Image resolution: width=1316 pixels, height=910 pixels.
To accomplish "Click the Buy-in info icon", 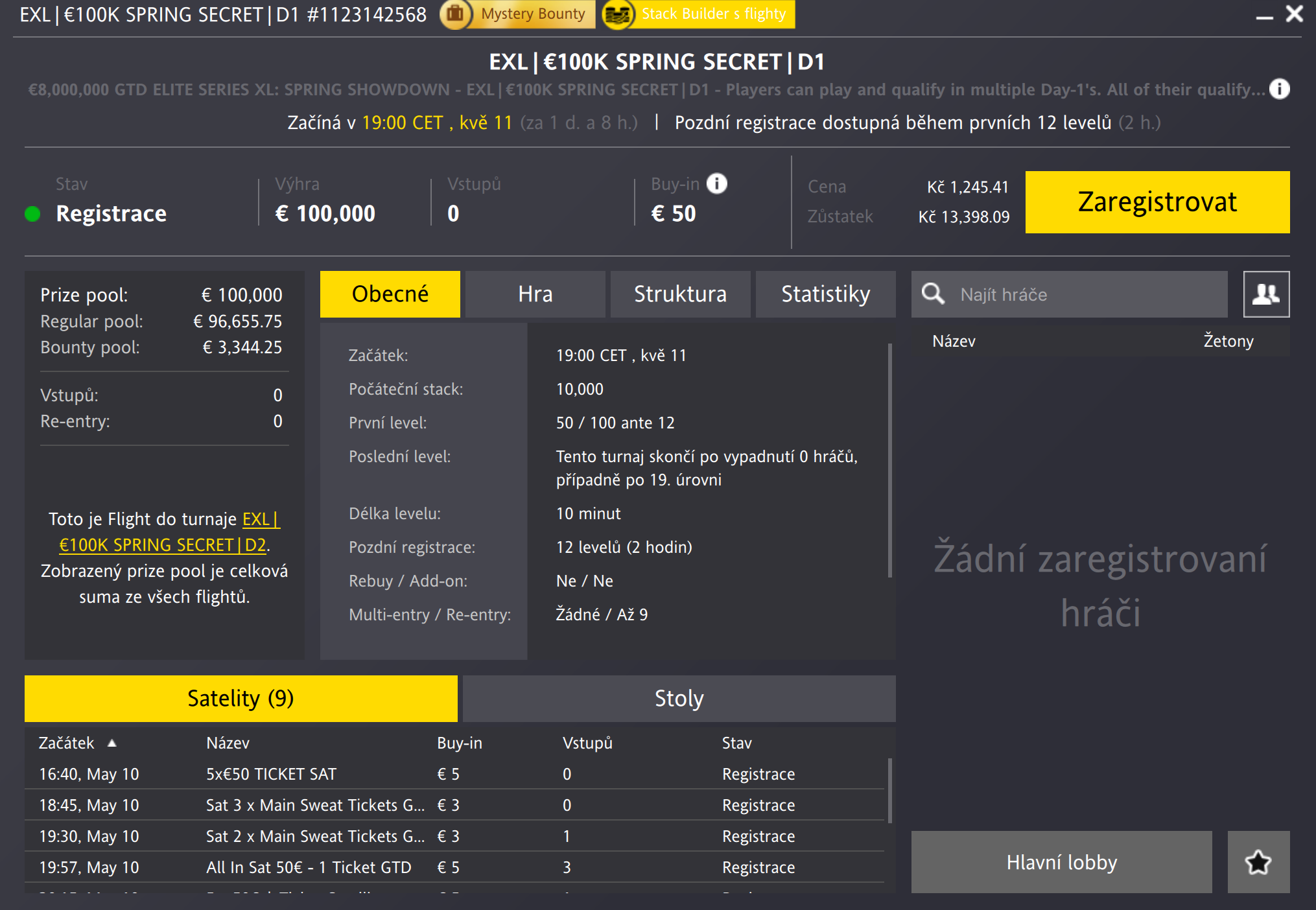I will click(716, 184).
